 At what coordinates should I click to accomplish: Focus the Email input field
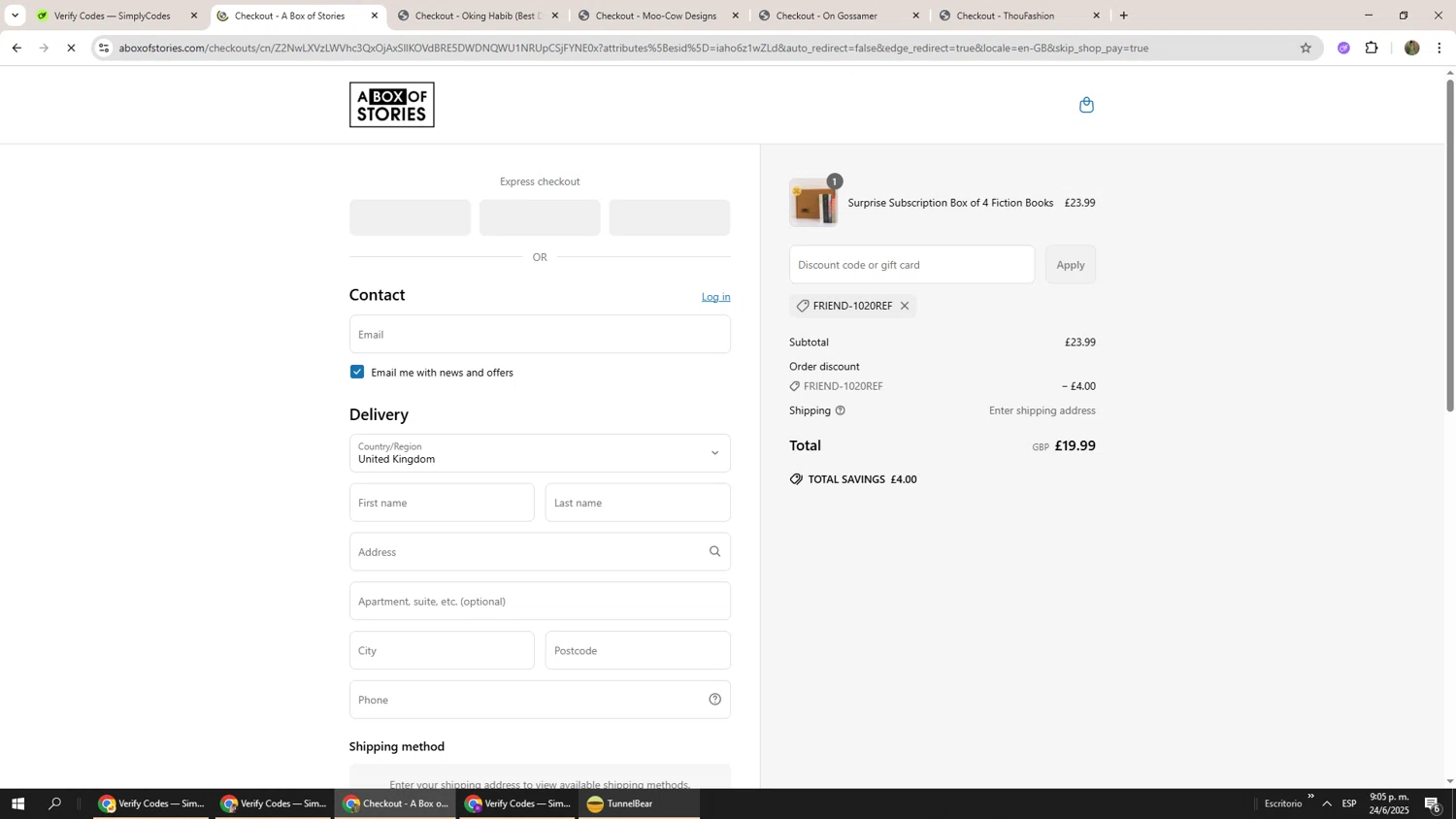(540, 334)
